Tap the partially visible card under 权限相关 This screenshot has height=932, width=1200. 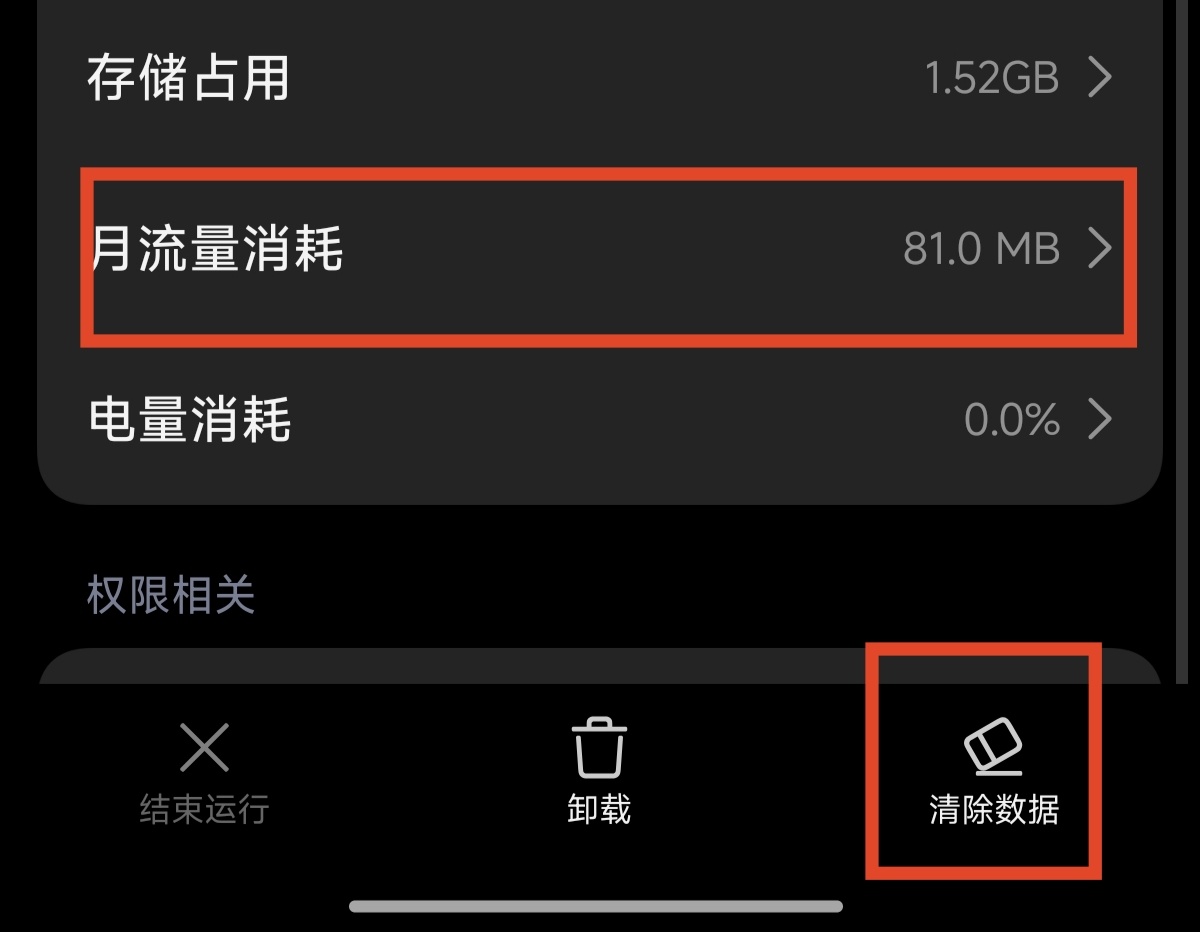(x=600, y=666)
